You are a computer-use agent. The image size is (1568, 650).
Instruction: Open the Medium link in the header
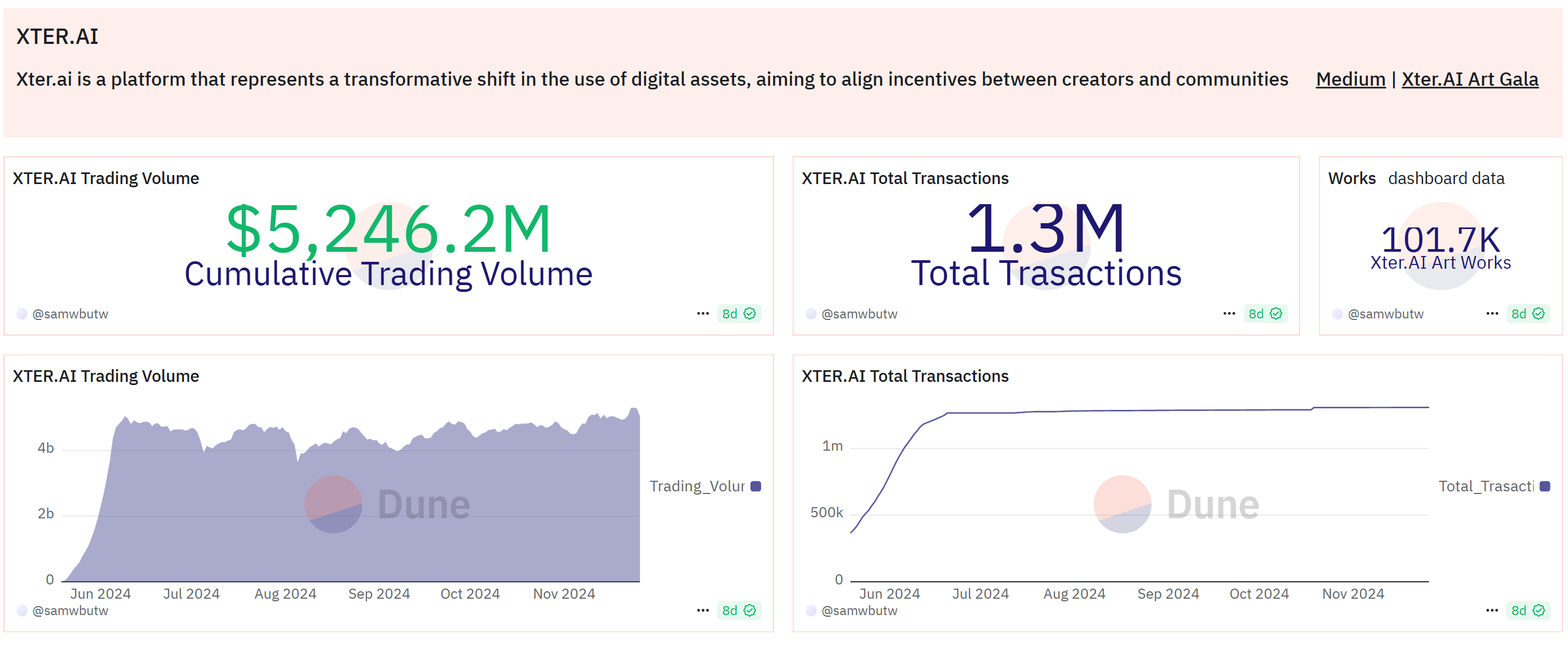(x=1350, y=79)
